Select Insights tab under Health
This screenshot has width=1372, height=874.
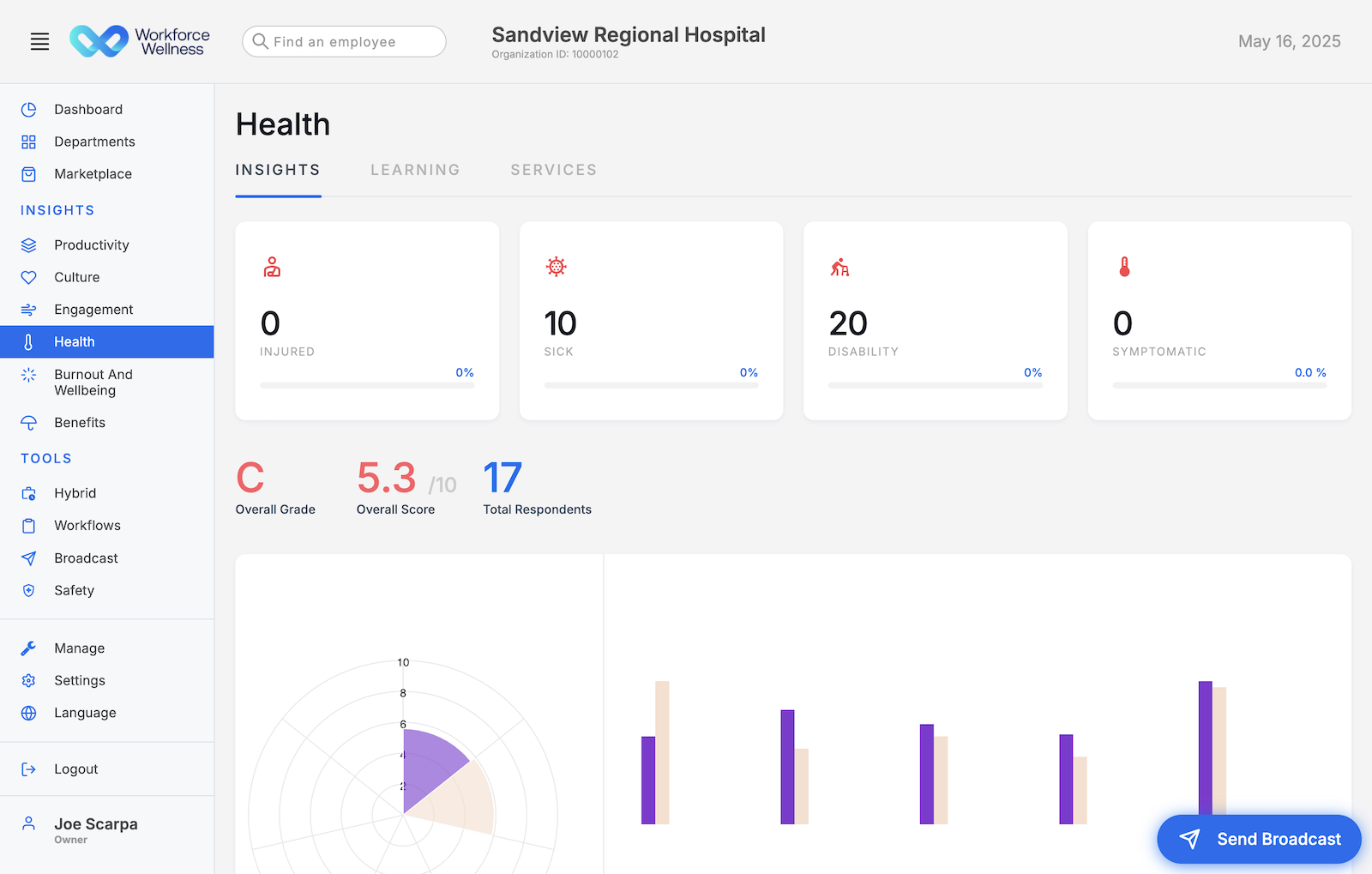pyautogui.click(x=278, y=170)
